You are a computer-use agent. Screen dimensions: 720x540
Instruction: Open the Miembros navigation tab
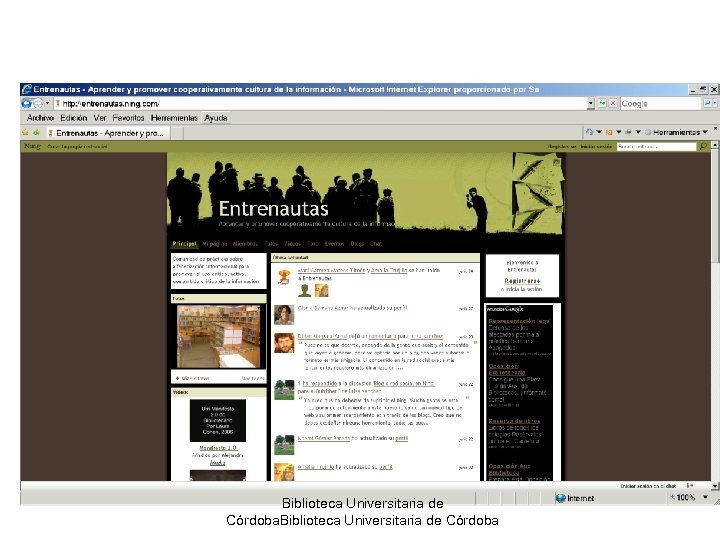point(245,244)
